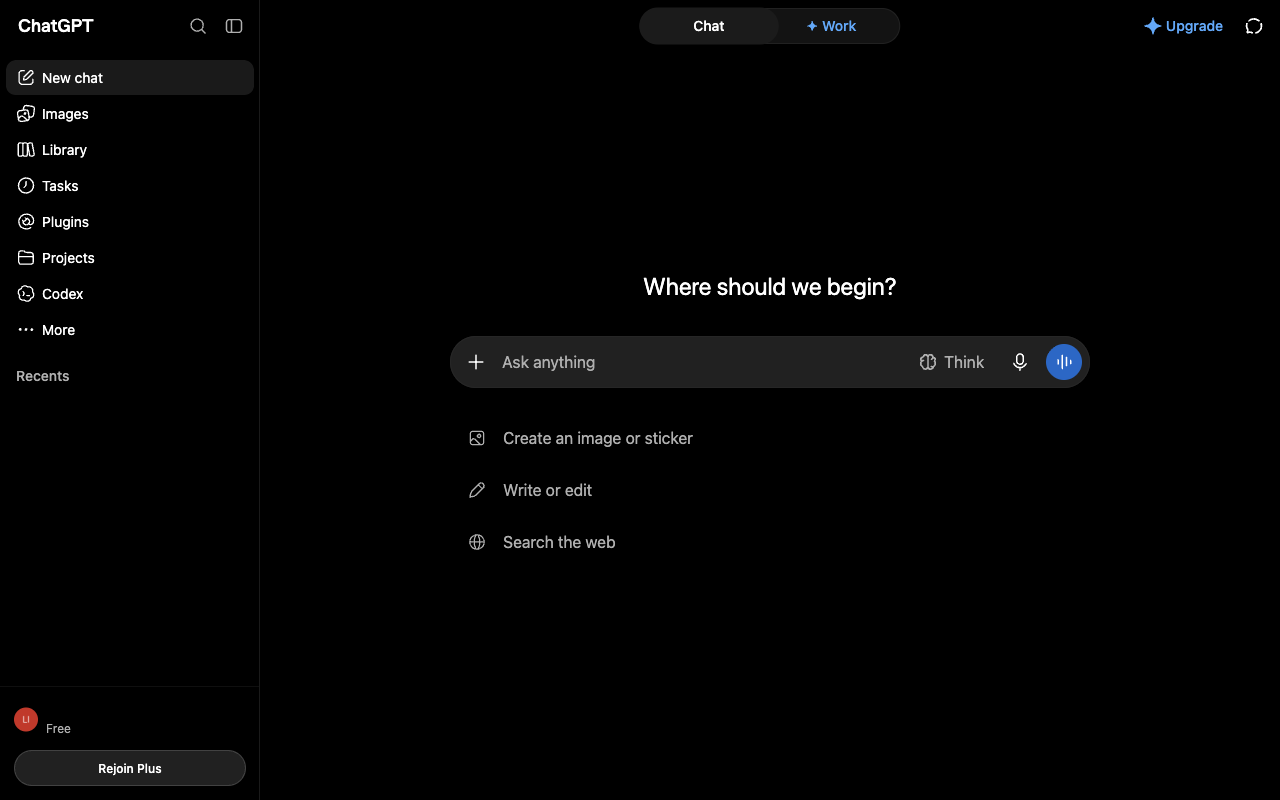
Task: Open the account menu via the LI avatar
Action: pyautogui.click(x=26, y=719)
